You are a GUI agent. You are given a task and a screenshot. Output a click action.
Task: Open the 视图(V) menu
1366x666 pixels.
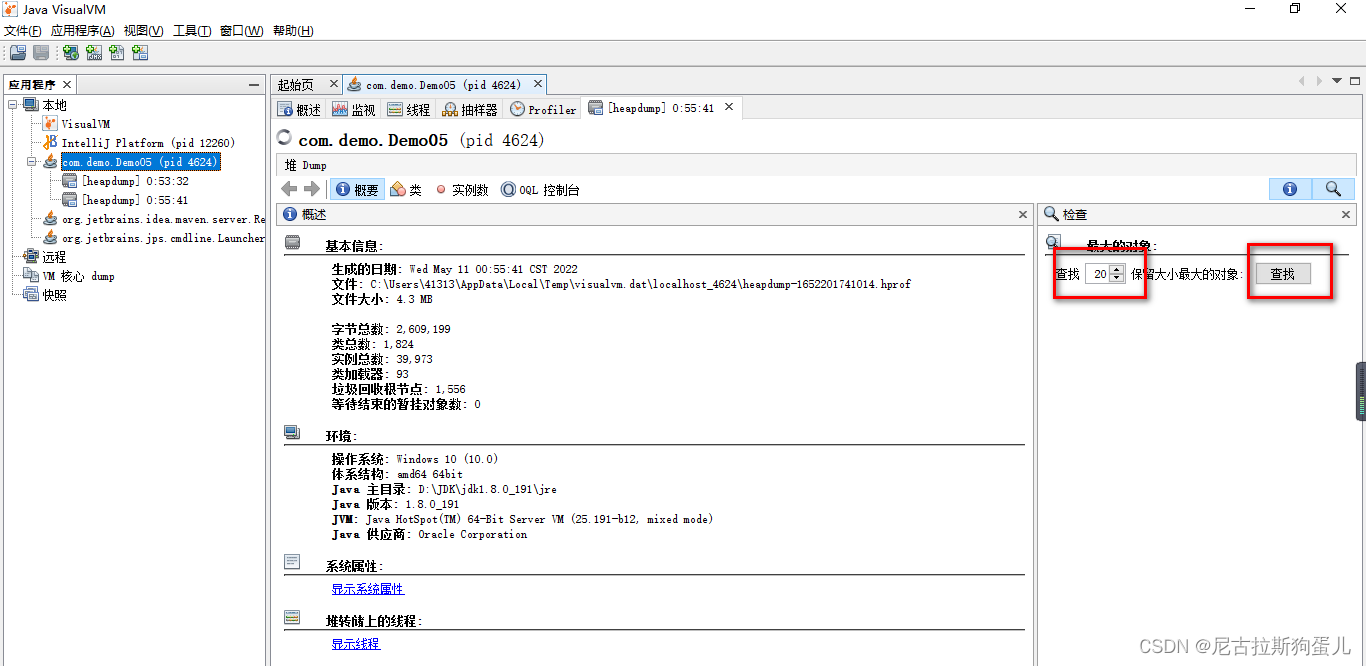(x=144, y=31)
